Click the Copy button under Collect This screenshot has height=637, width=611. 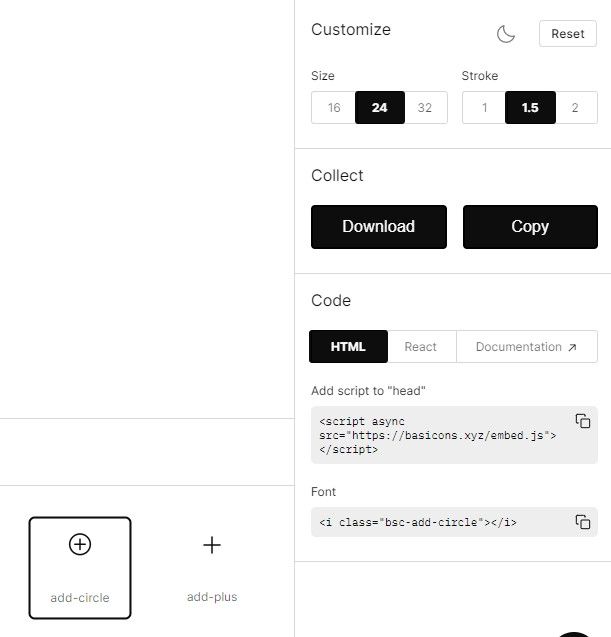[530, 227]
